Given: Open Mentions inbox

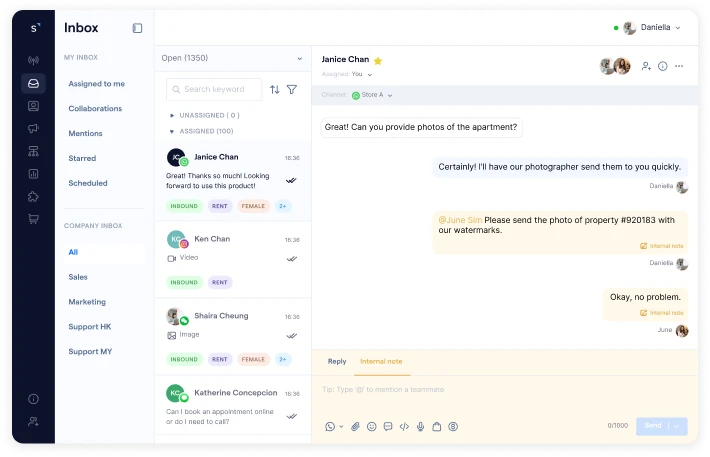Looking at the screenshot, I should click(x=85, y=134).
